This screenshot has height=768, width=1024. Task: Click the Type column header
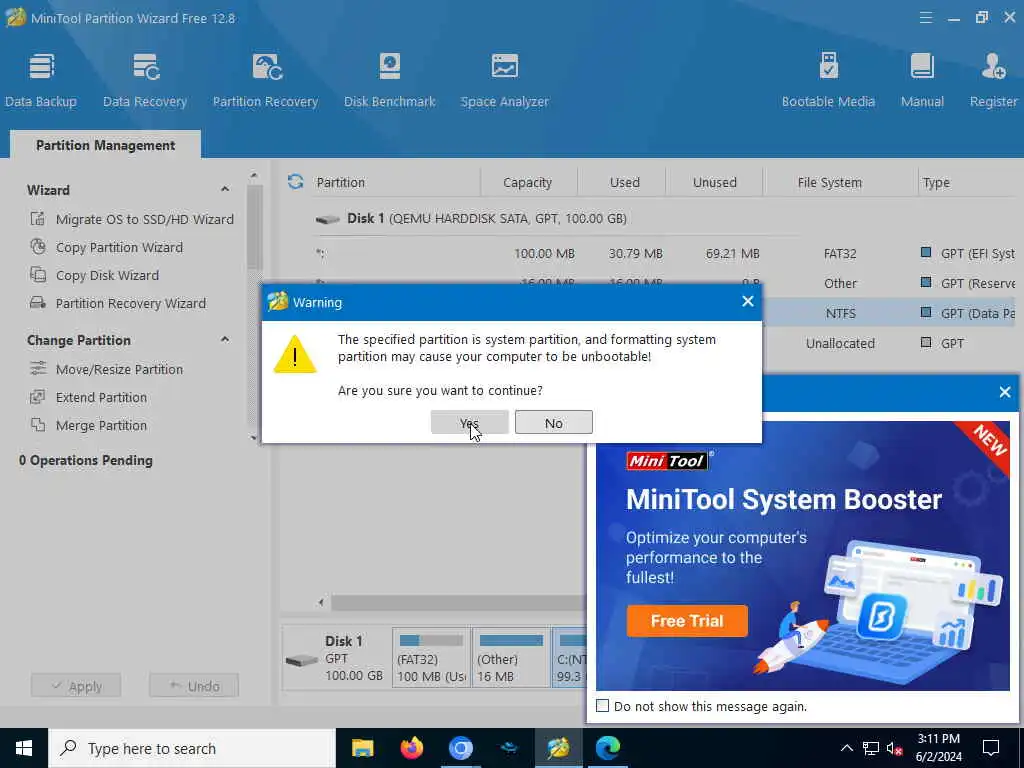936,182
